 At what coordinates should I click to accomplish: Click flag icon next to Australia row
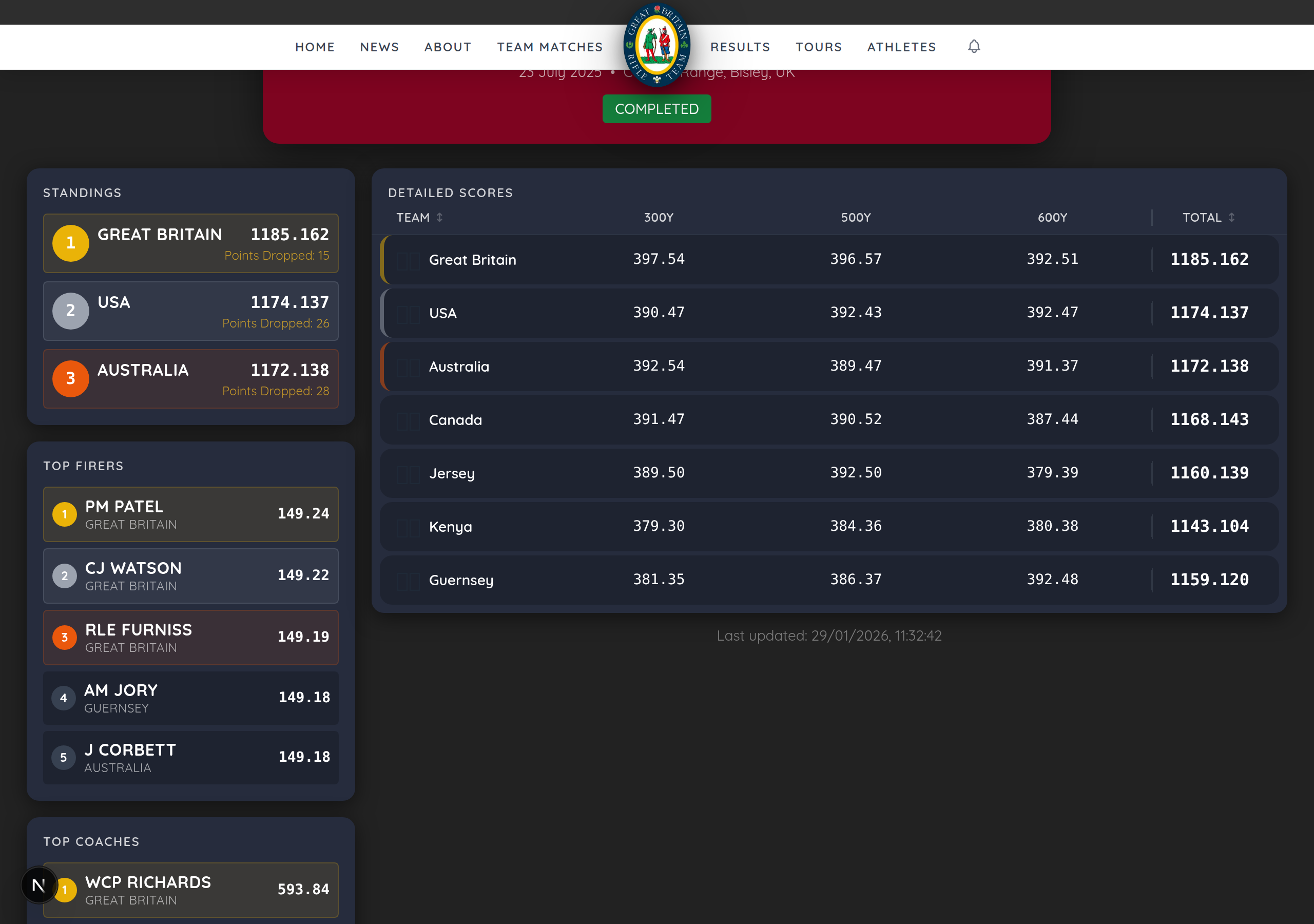tap(409, 367)
